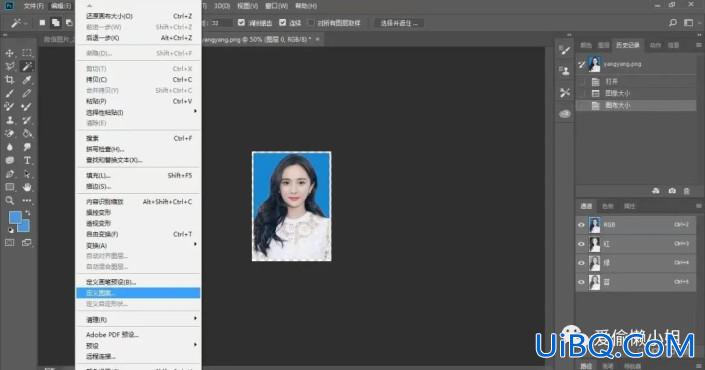Select the Eyedropper tool

click(27, 80)
